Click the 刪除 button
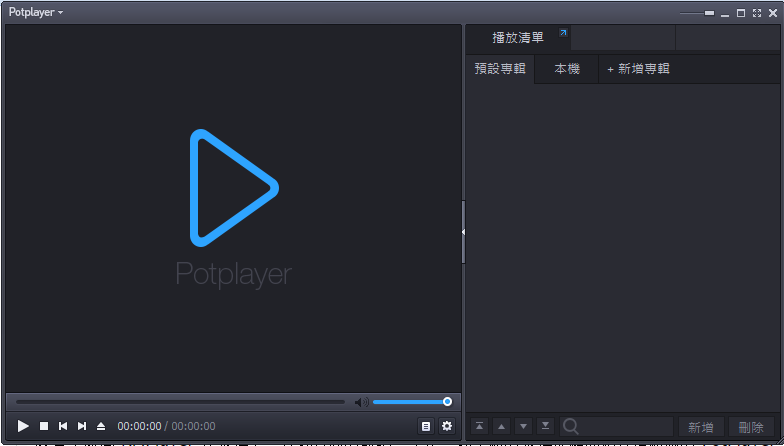 point(751,427)
